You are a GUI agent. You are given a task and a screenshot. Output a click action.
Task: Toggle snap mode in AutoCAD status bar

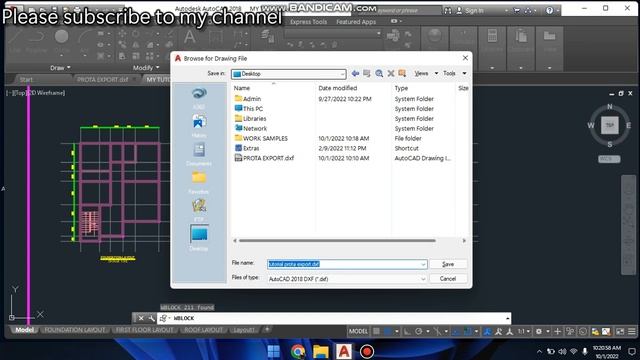click(x=388, y=331)
